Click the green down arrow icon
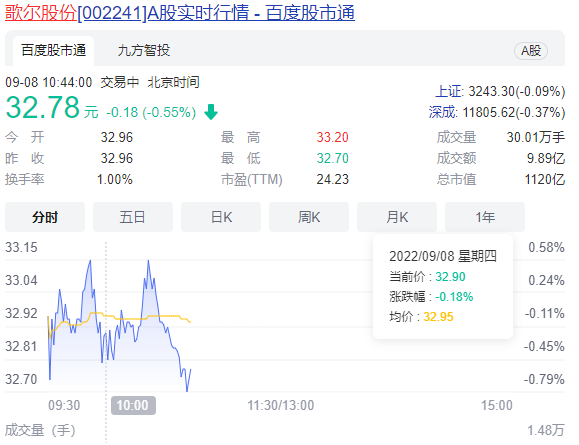The image size is (579, 445). coord(211,112)
